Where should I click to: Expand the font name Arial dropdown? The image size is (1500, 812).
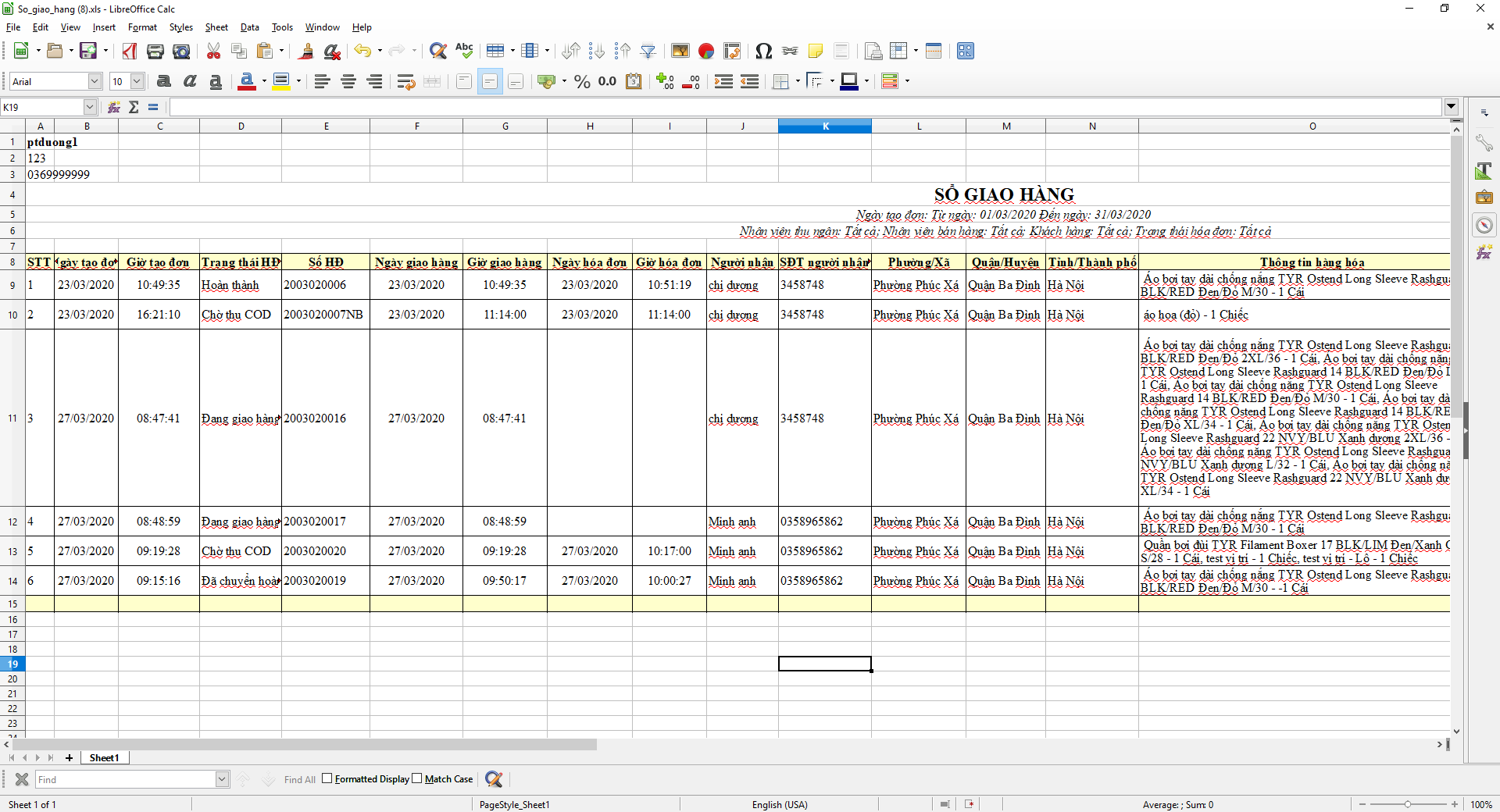click(x=95, y=81)
